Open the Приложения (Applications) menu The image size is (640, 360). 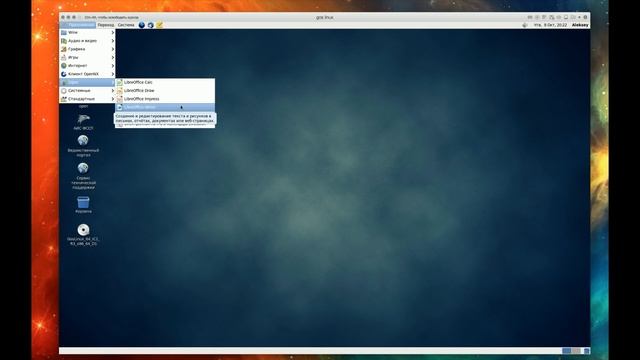pos(78,25)
